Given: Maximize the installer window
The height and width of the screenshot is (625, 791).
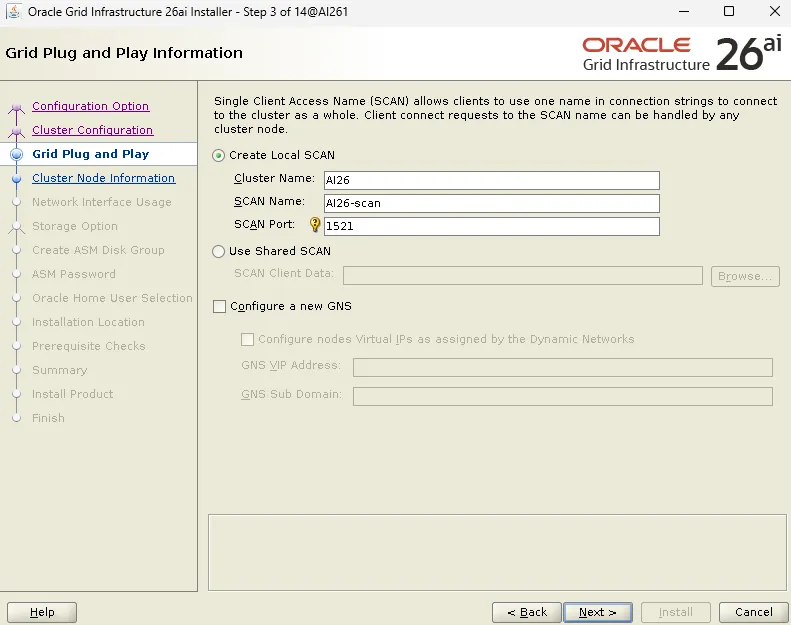Looking at the screenshot, I should pyautogui.click(x=729, y=11).
